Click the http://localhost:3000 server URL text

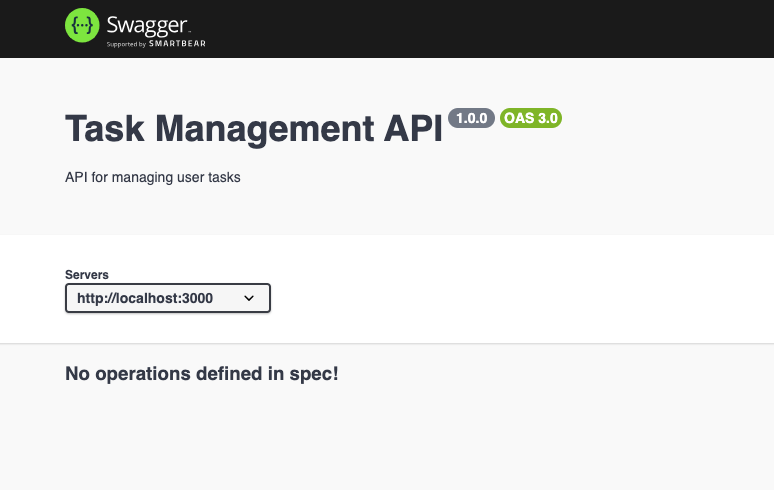point(145,298)
